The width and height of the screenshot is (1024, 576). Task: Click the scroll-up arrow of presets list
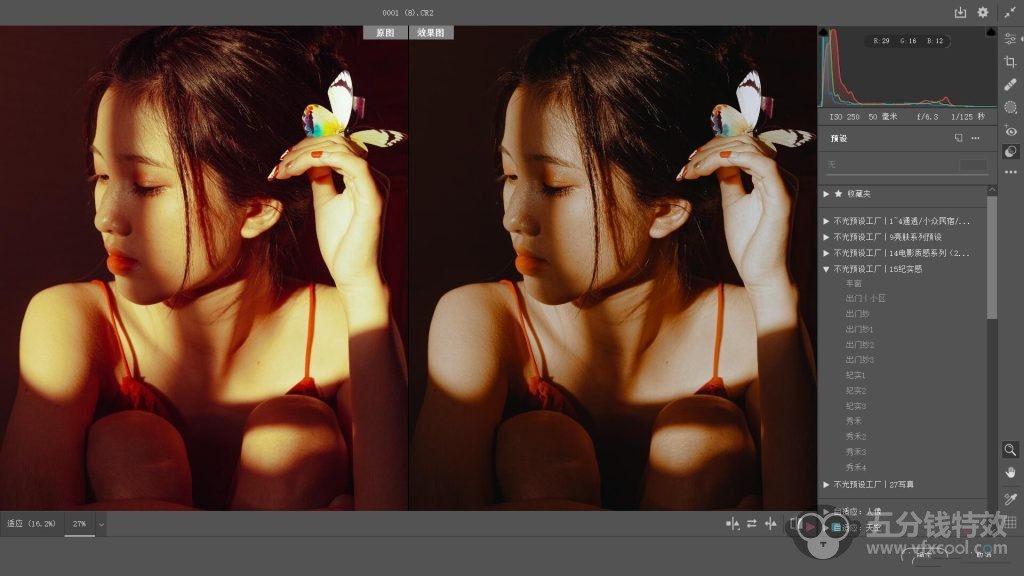(x=992, y=190)
